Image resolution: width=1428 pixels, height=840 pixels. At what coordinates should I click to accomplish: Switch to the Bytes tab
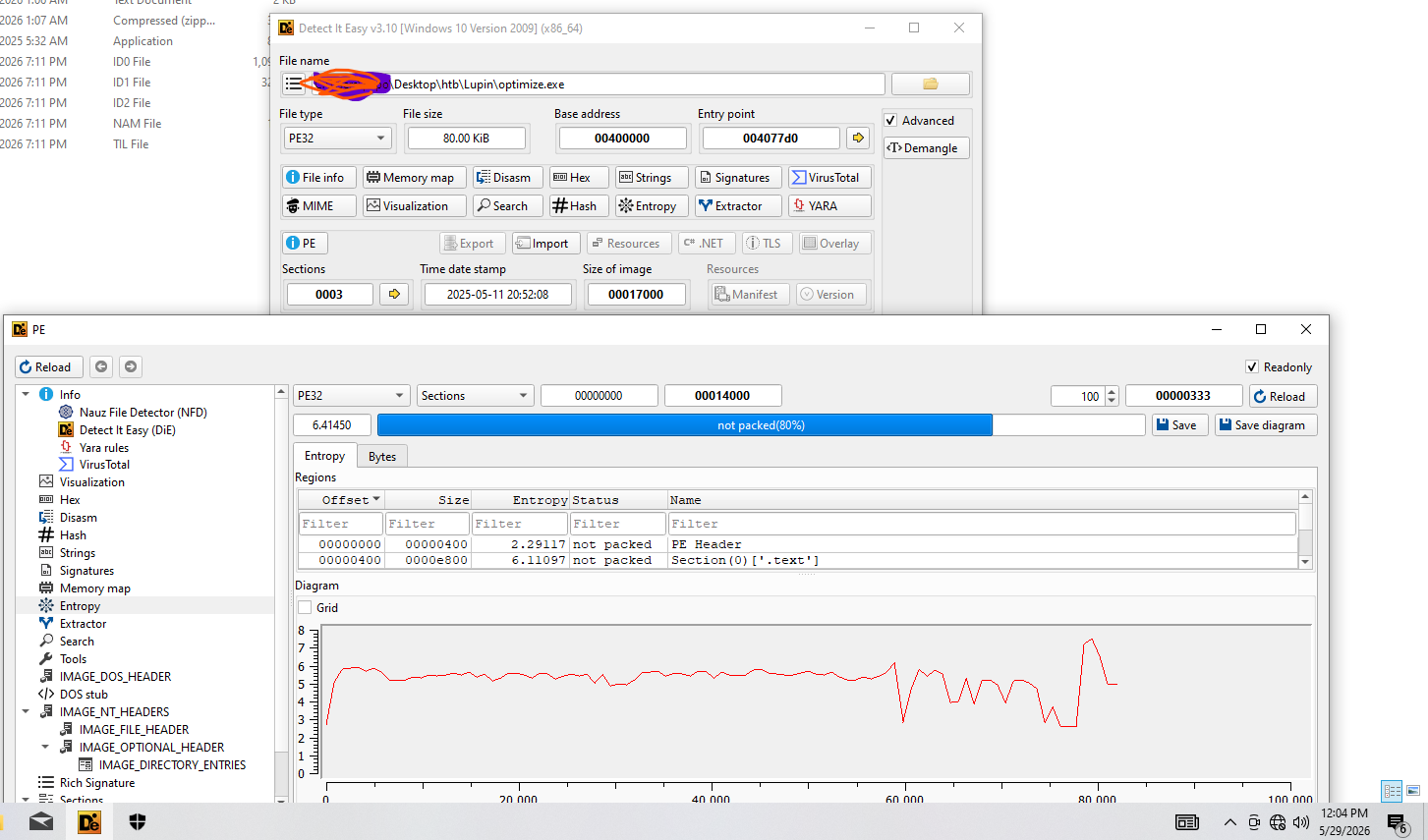382,457
